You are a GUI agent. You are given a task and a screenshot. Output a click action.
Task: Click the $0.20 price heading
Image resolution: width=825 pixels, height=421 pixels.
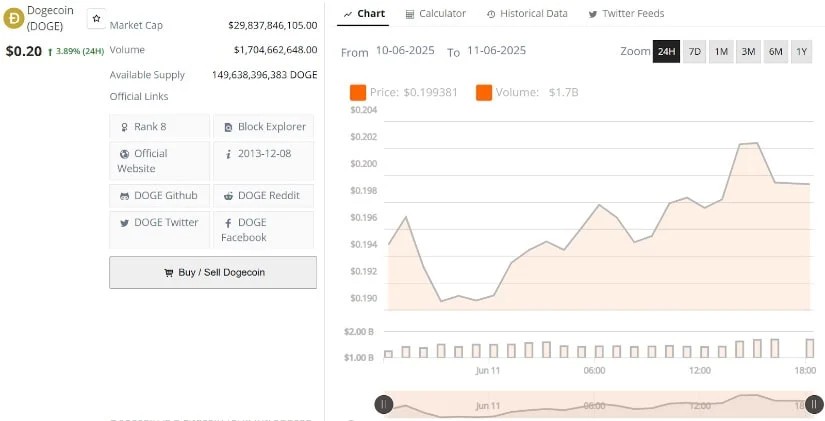pyautogui.click(x=24, y=51)
